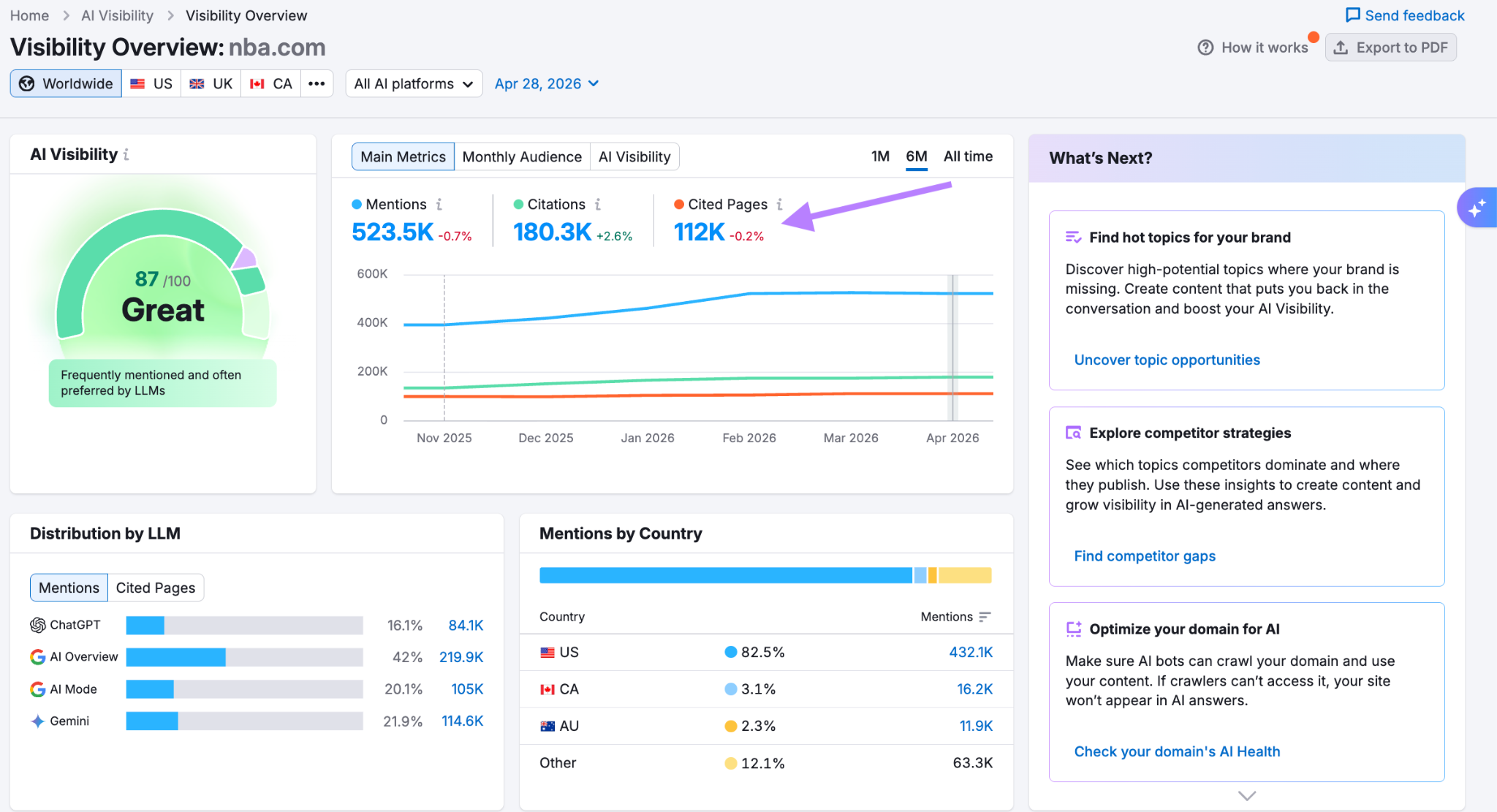Click the Find hot topics card icon
The image size is (1497, 812).
(x=1073, y=237)
